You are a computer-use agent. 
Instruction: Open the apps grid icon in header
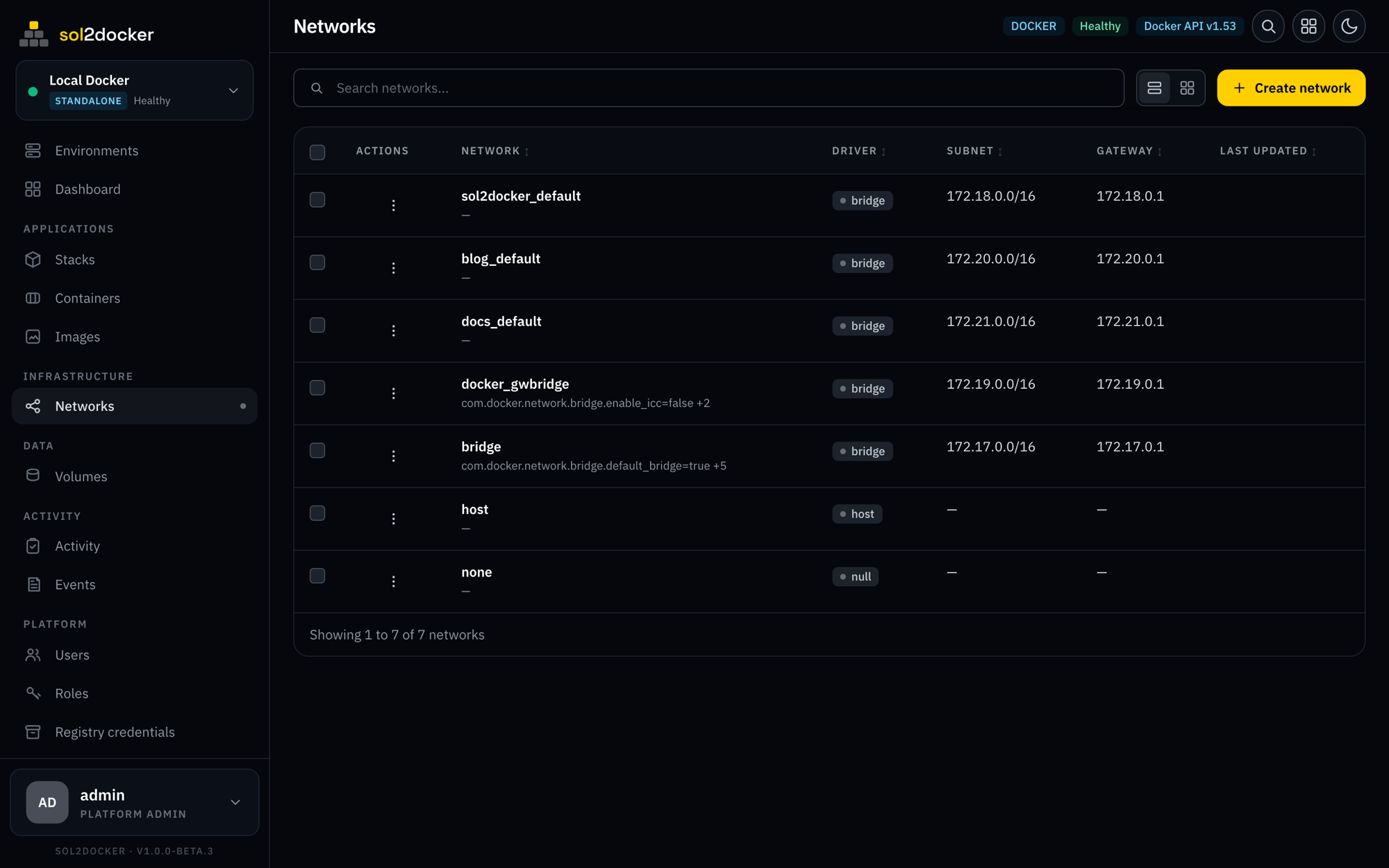(x=1308, y=26)
